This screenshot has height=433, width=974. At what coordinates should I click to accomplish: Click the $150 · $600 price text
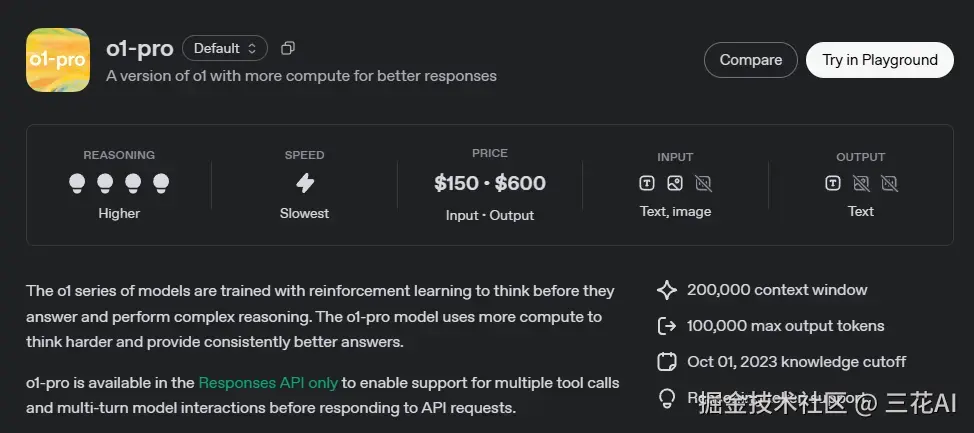pyautogui.click(x=490, y=183)
